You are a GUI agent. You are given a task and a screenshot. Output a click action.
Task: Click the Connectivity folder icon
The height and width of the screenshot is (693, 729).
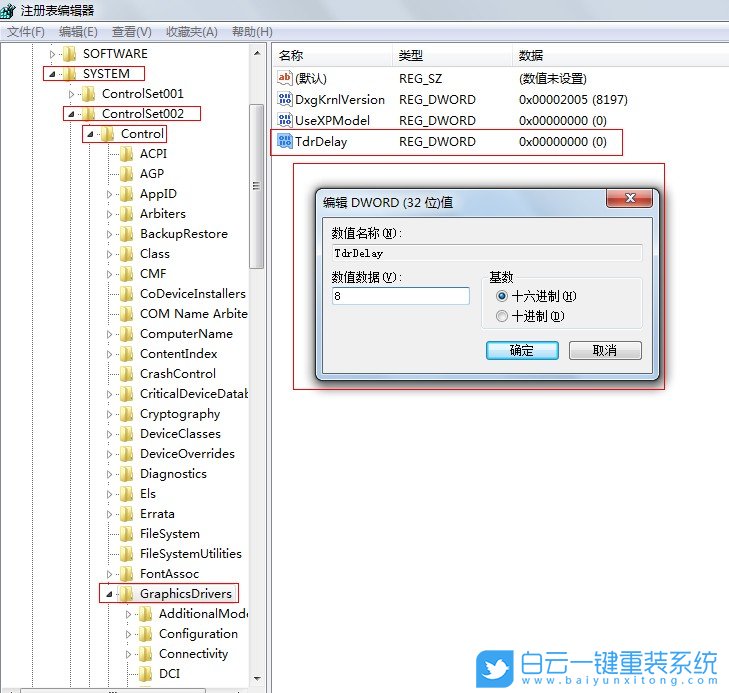[146, 653]
